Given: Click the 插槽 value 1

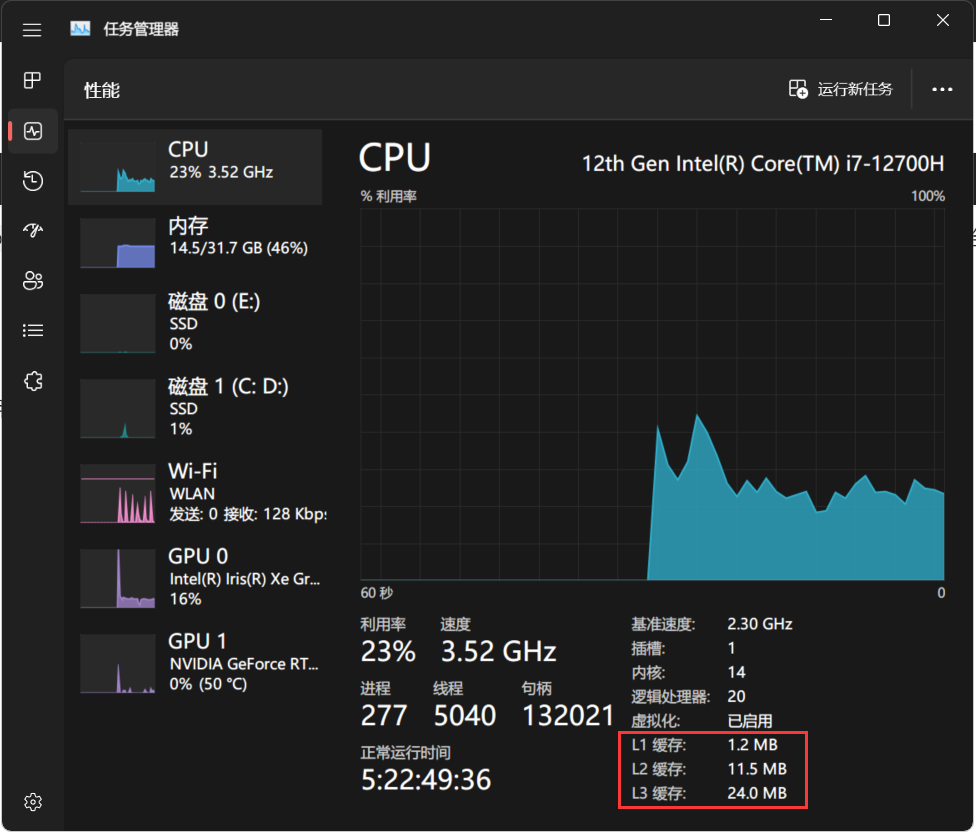Looking at the screenshot, I should point(731,648).
